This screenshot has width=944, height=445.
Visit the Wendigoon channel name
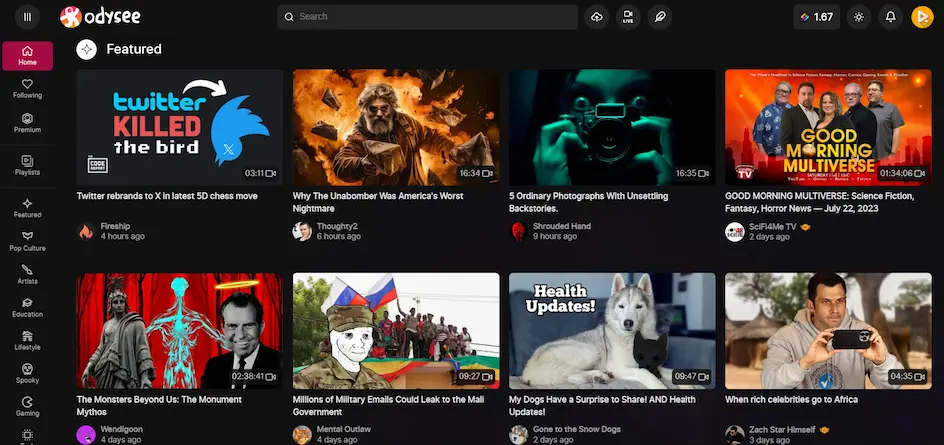pos(122,430)
